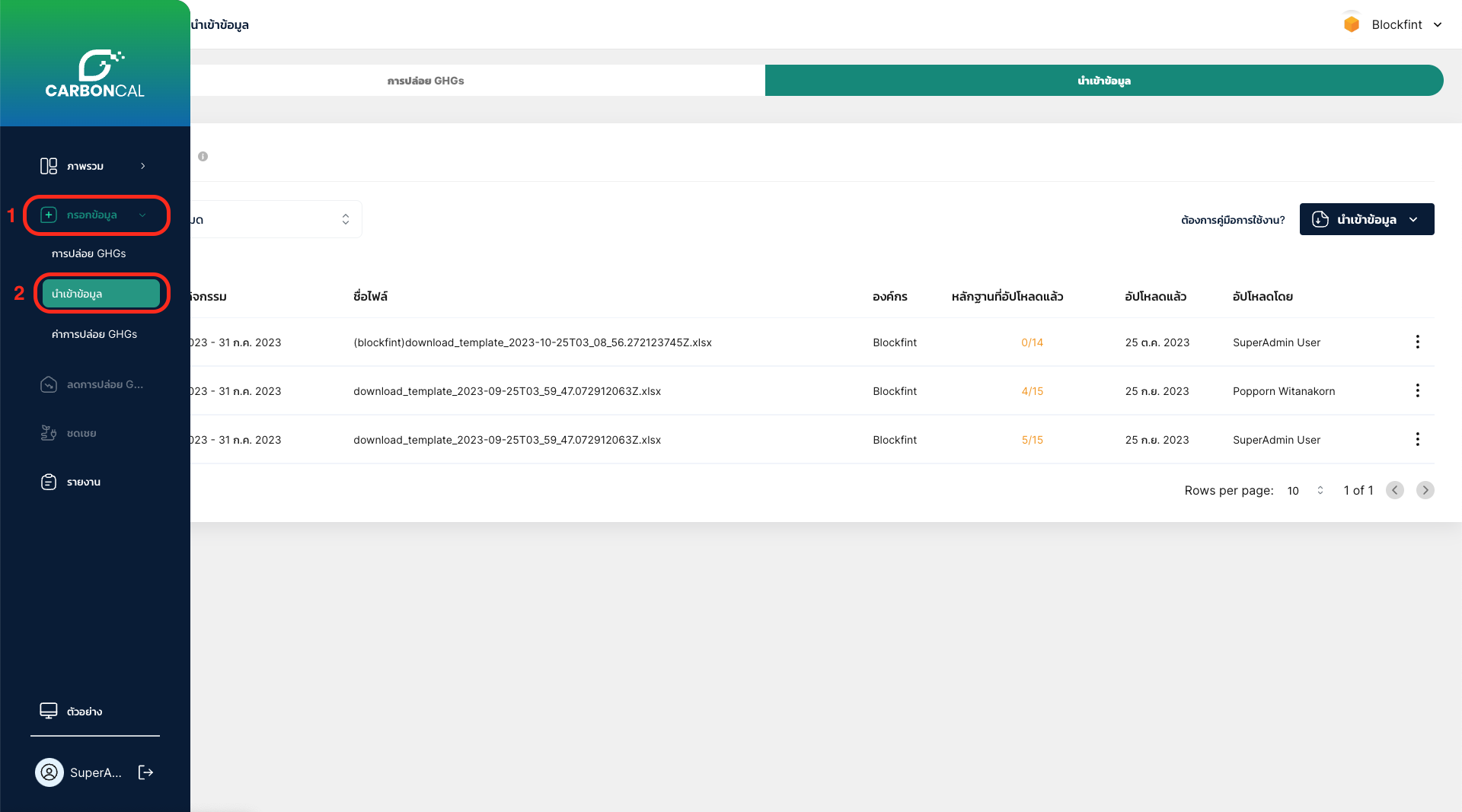Open the rows per page selector
Screen dimensions: 1462x812
[1305, 490]
